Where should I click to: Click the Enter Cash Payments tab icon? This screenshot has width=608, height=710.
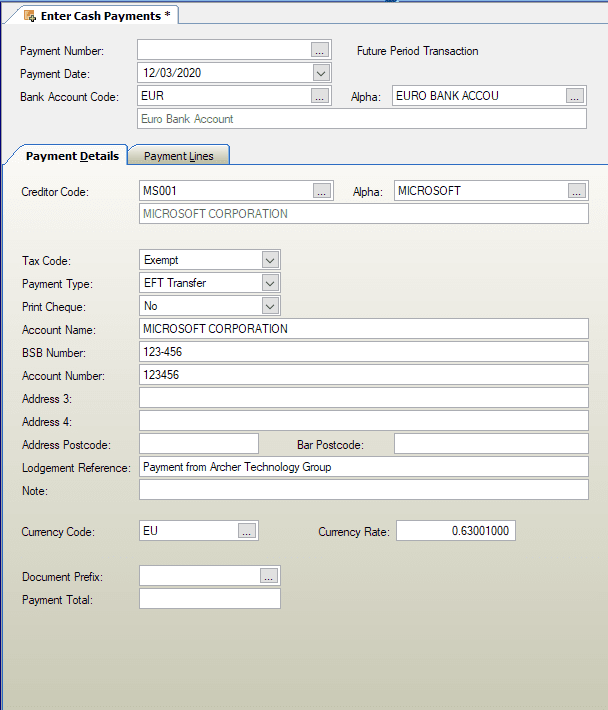coord(30,16)
